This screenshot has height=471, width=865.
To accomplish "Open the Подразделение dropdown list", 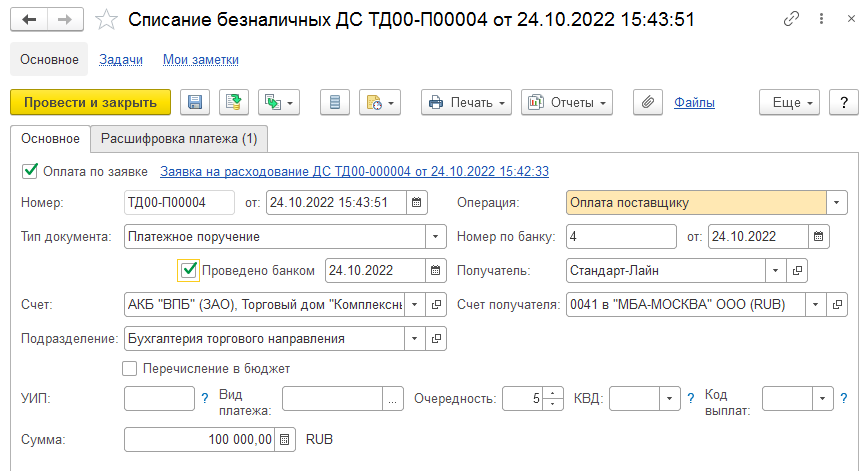I will tap(414, 339).
